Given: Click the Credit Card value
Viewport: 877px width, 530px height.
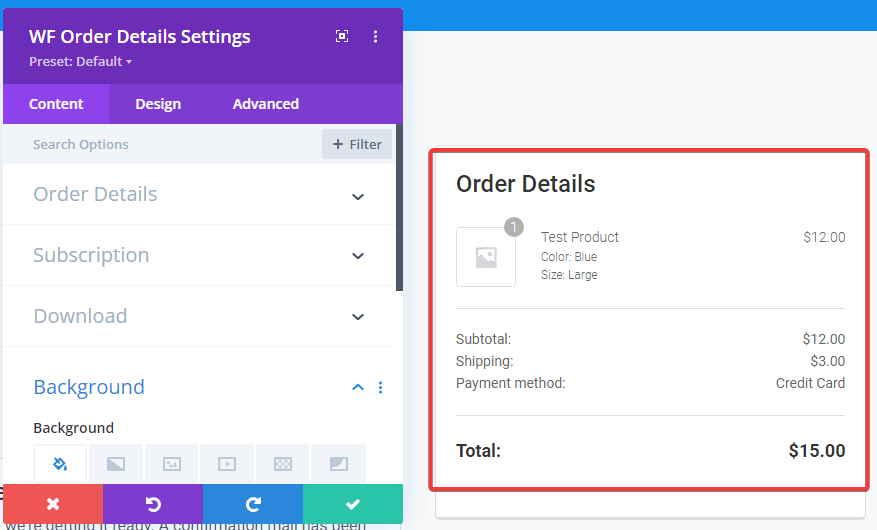Looking at the screenshot, I should pos(810,383).
